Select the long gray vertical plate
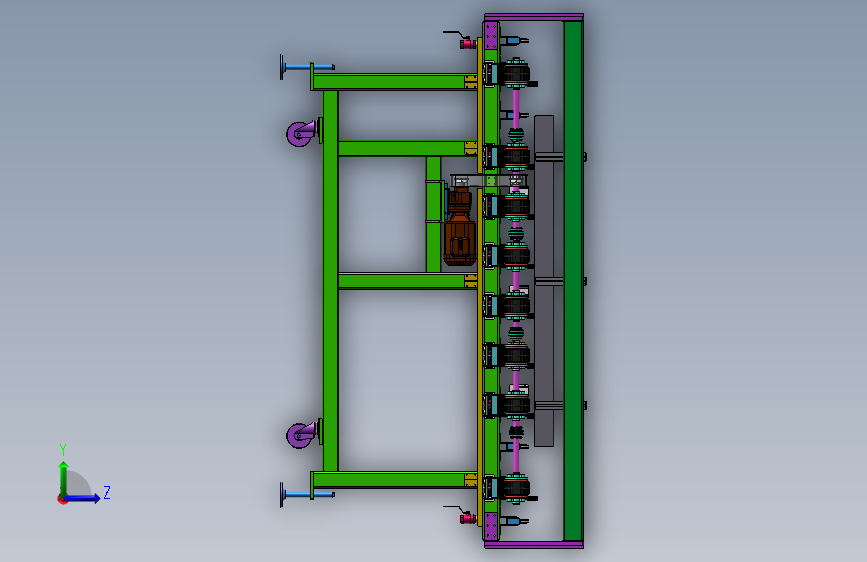The image size is (867, 562). [544, 281]
